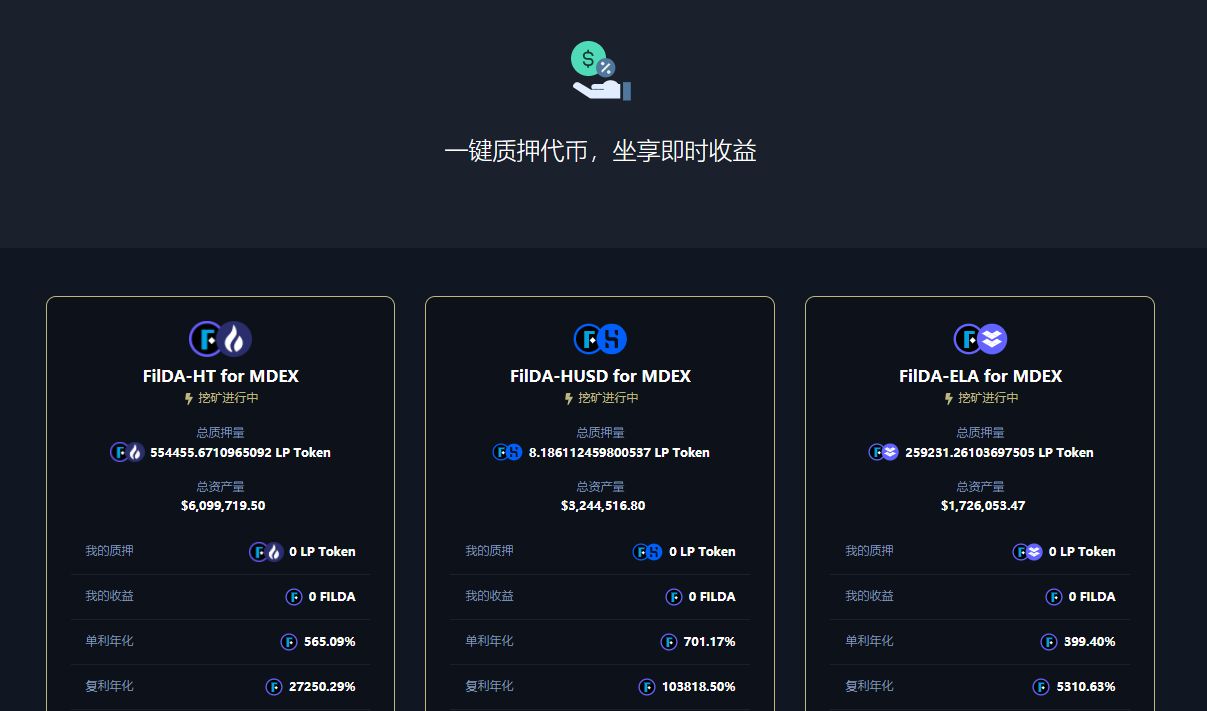Image resolution: width=1207 pixels, height=711 pixels.
Task: Click total staked 554455.6710965092 LP Token
Action: (240, 452)
